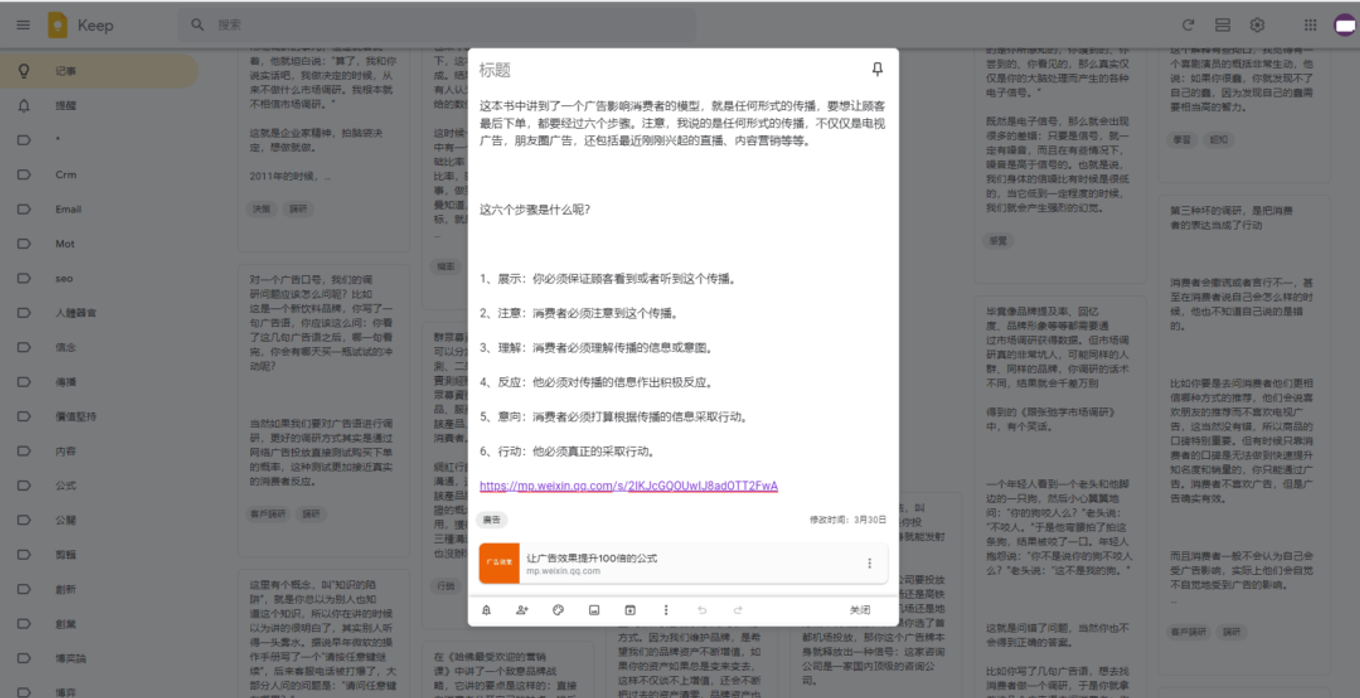The height and width of the screenshot is (698, 1360).
Task: Redo the edit in the note
Action: [x=738, y=610]
